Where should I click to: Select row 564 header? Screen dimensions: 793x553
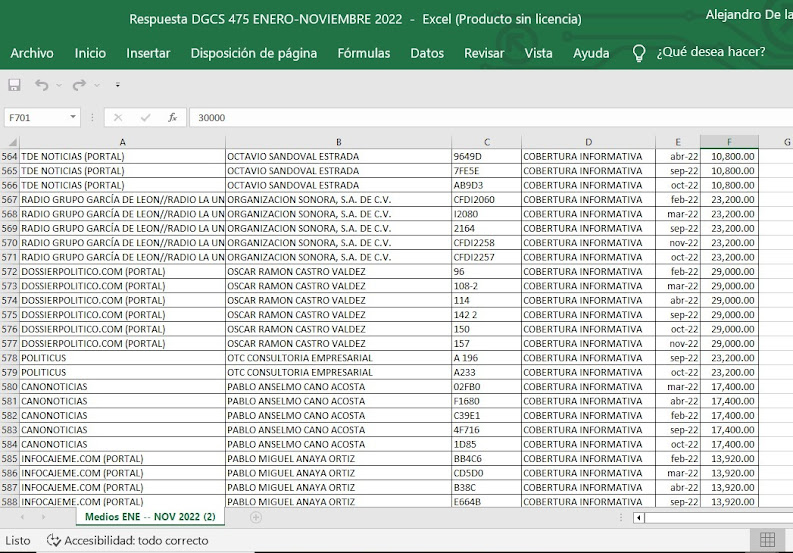tap(10, 156)
